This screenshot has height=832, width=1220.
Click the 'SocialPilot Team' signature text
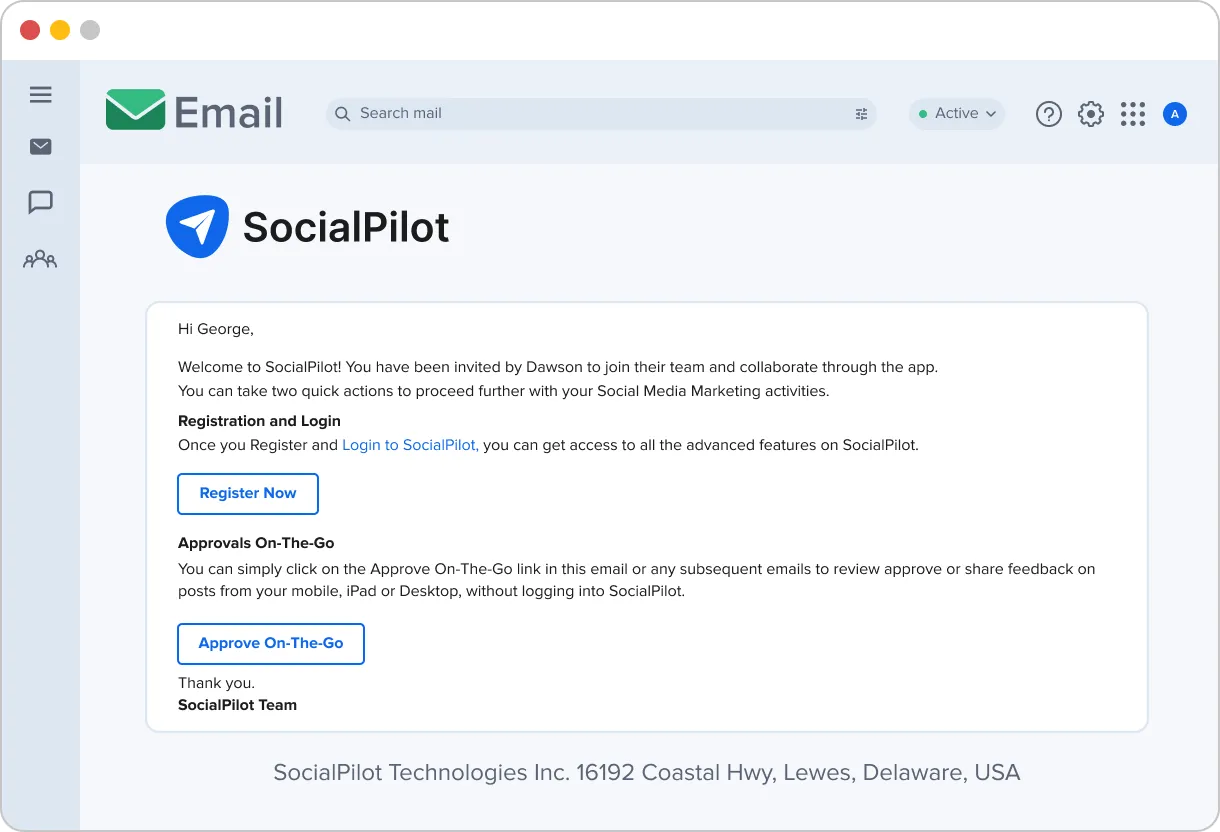tap(237, 705)
